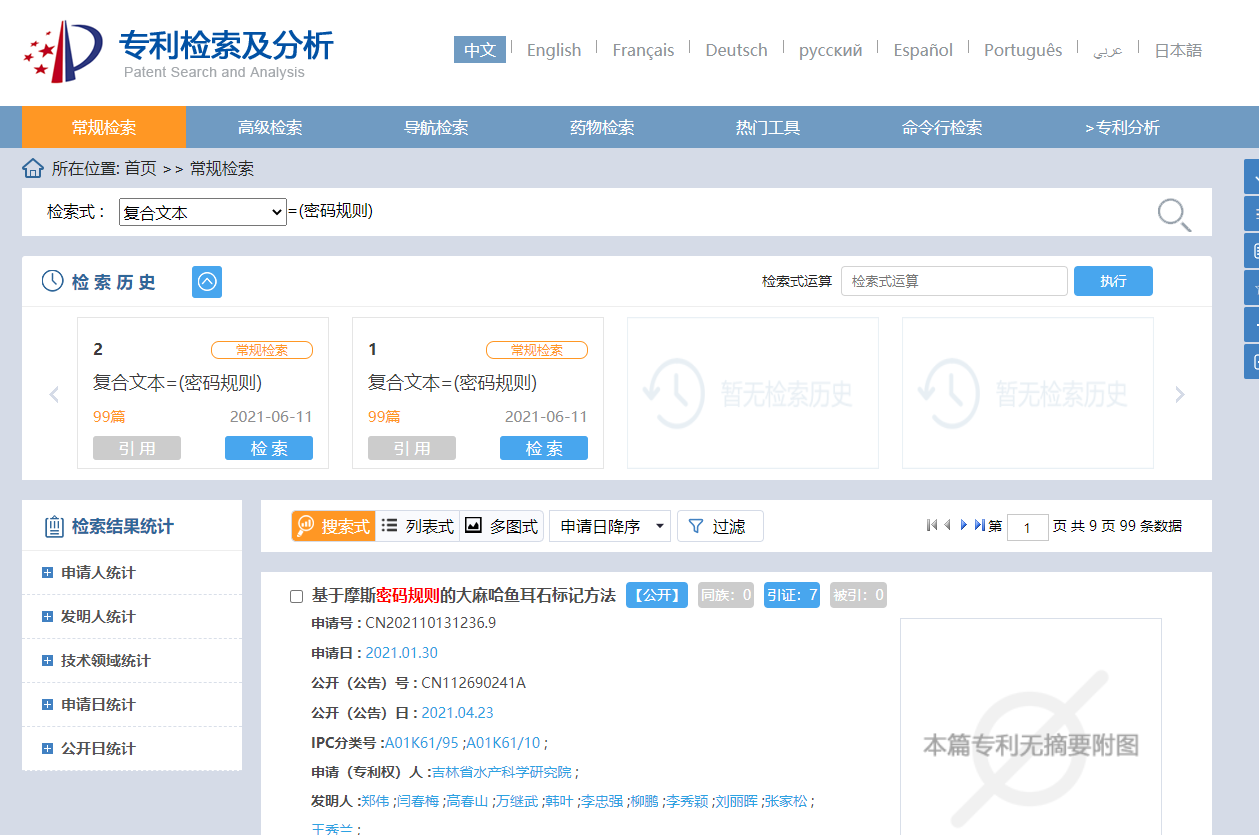Open the 过滤 filter panel
The image size is (1259, 835).
click(x=720, y=525)
